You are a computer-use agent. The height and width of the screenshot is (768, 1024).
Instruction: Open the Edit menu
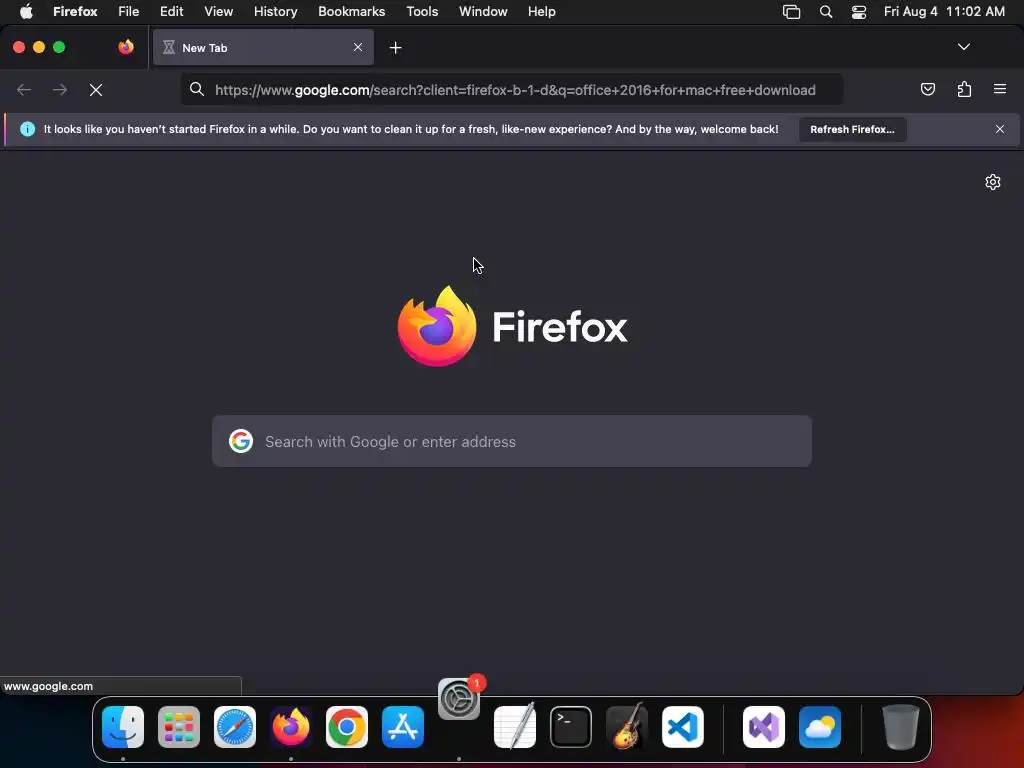(x=172, y=12)
